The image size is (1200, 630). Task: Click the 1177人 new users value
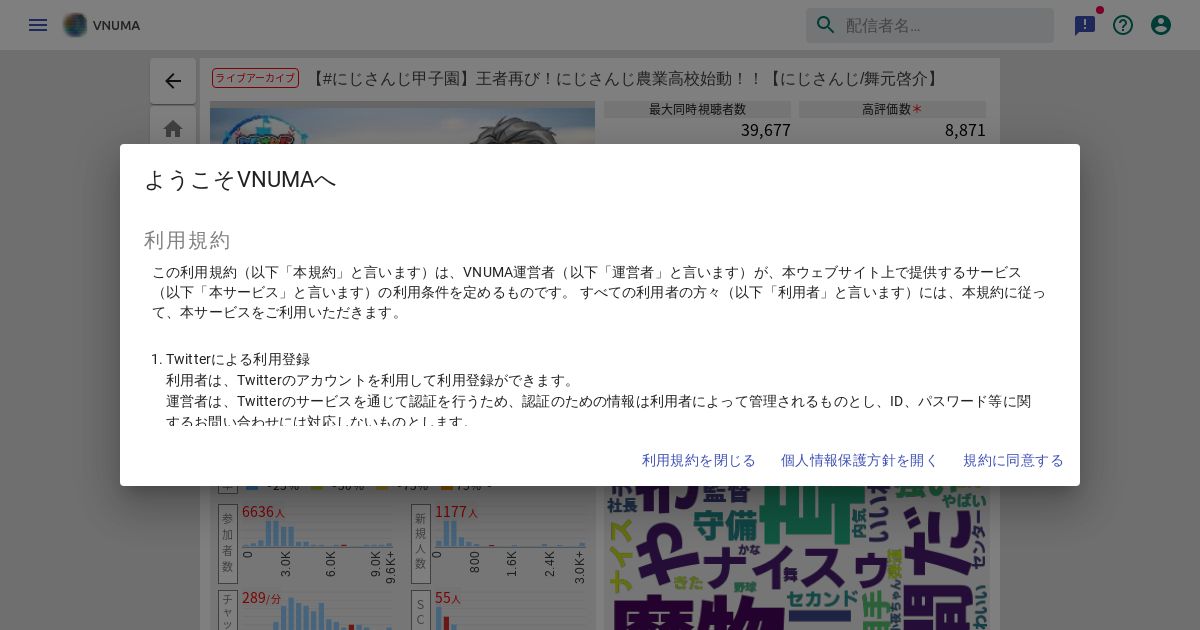coord(456,512)
